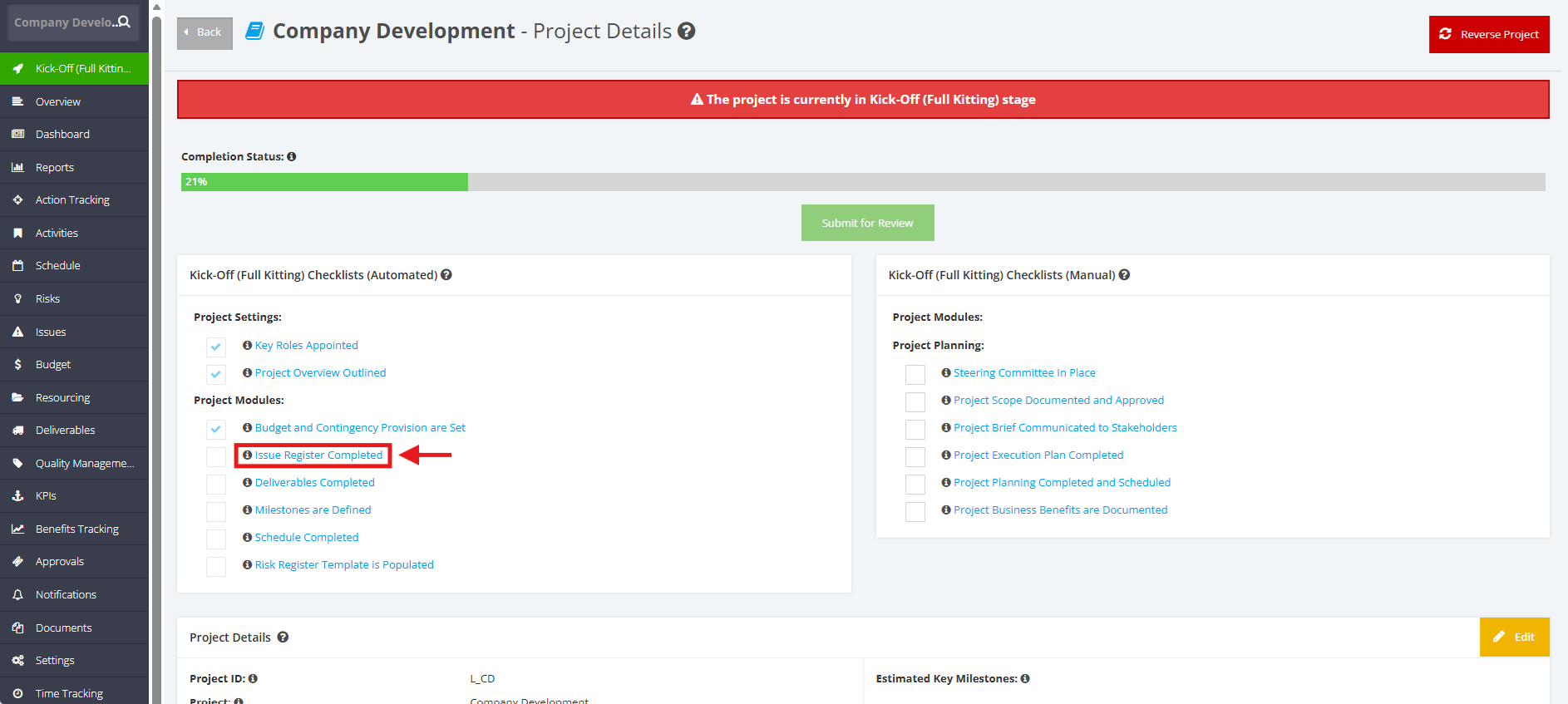This screenshot has width=1568, height=704.
Task: Click the info icon next to Completion Status
Action: click(292, 156)
